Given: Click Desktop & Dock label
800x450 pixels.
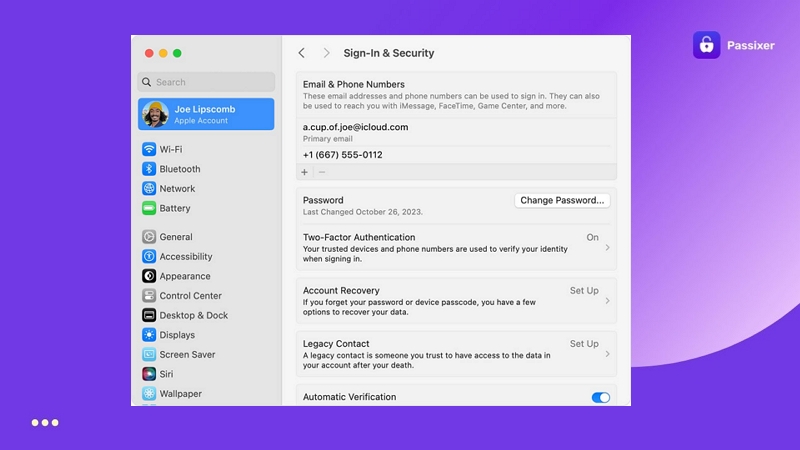Looking at the screenshot, I should coord(194,315).
